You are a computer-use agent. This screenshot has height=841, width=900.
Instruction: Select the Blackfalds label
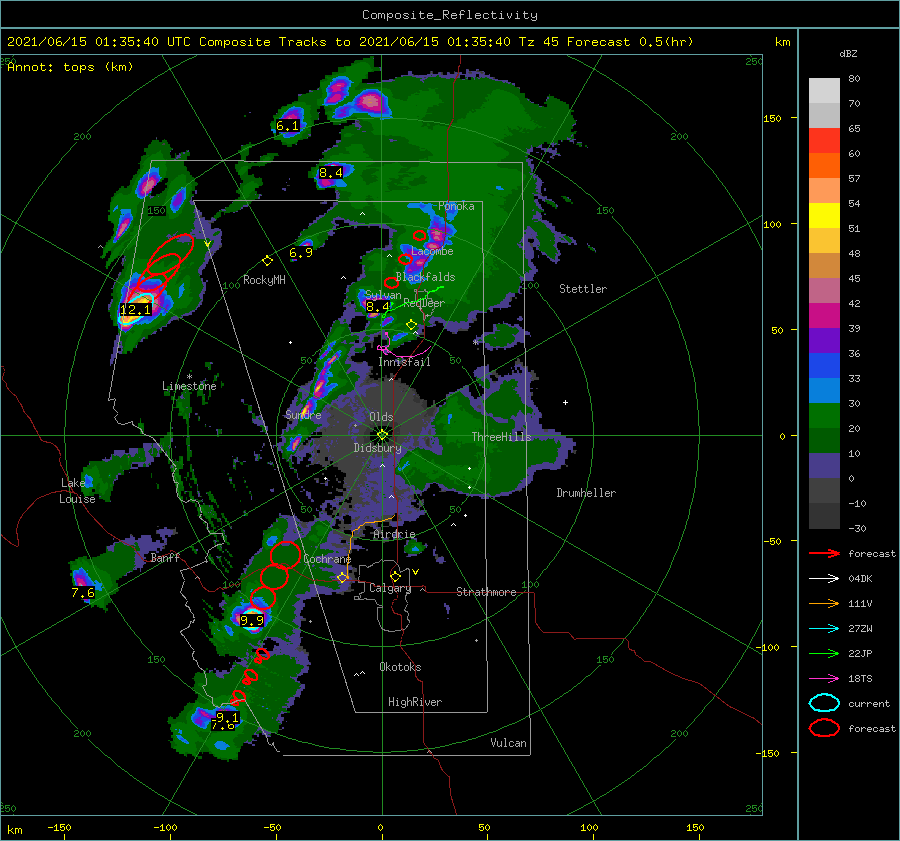(425, 277)
